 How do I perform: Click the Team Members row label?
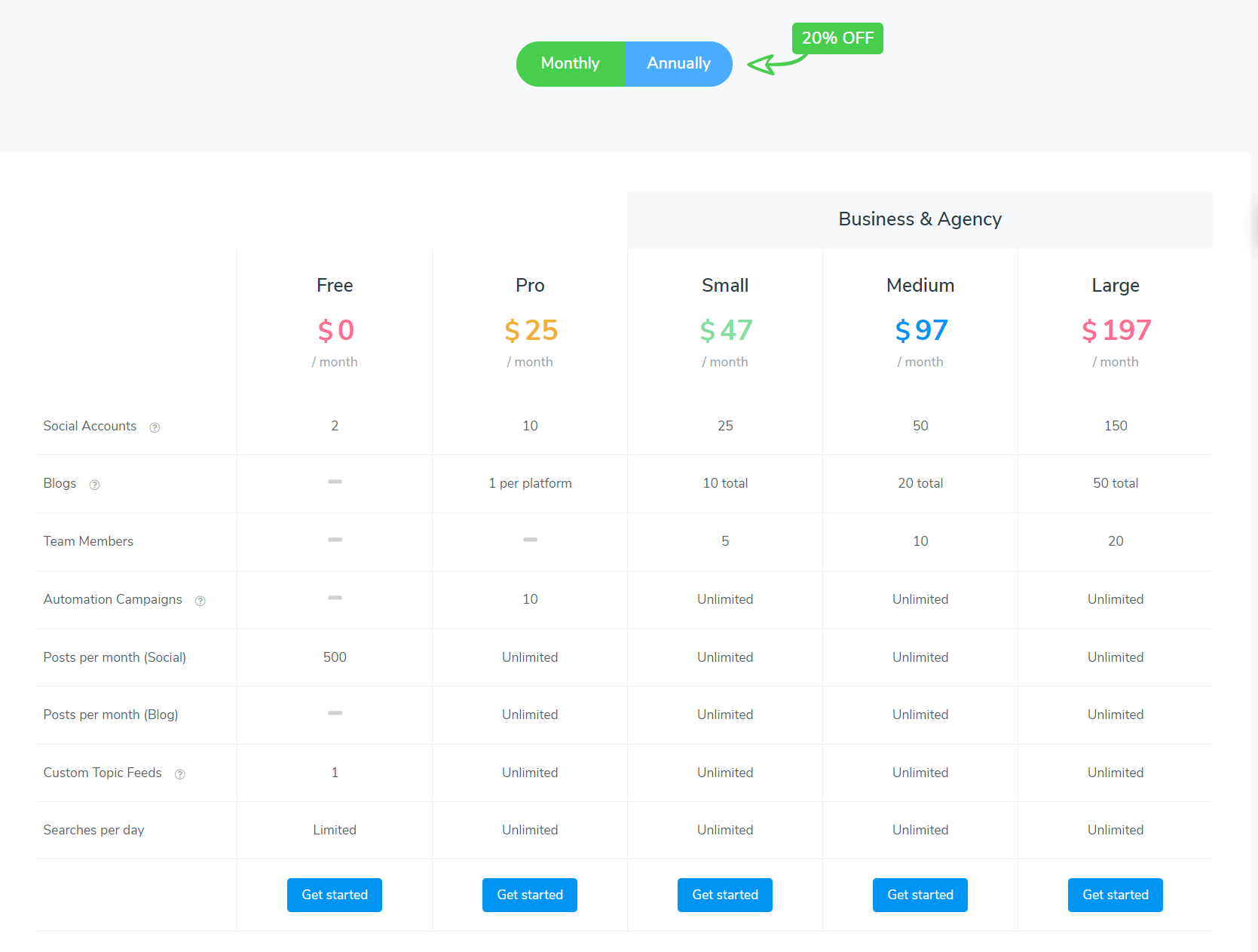click(88, 541)
